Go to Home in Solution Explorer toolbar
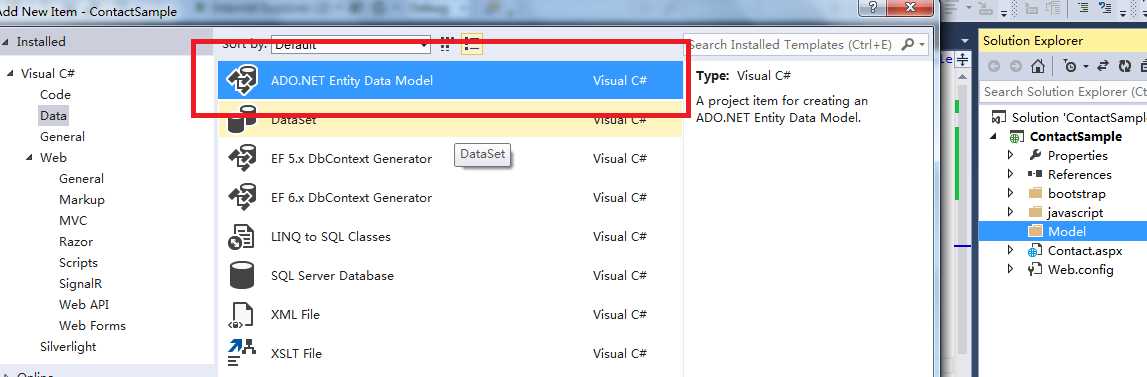Screen dimensions: 1147x377 pos(1037,66)
